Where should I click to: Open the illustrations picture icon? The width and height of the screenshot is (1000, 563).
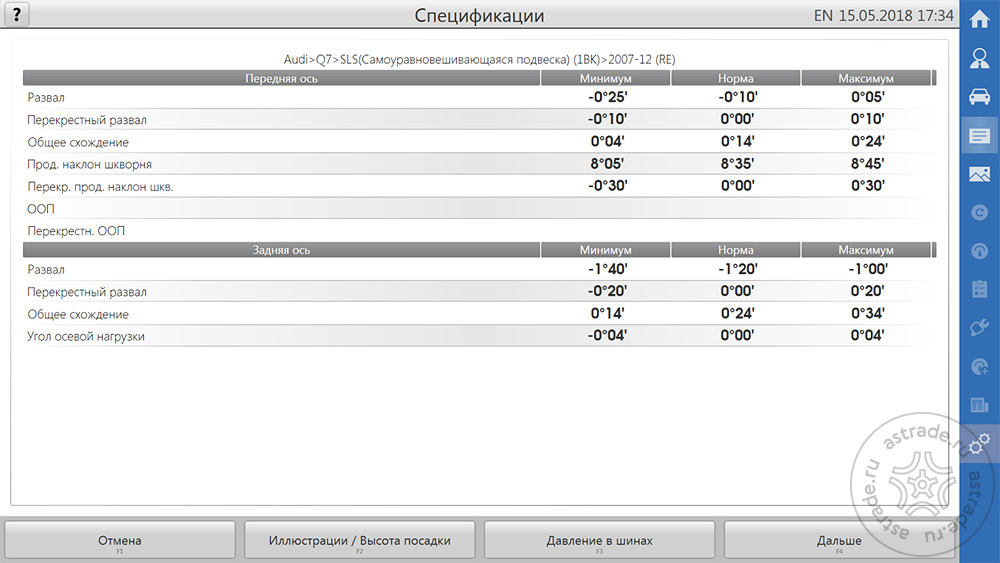[x=980, y=174]
